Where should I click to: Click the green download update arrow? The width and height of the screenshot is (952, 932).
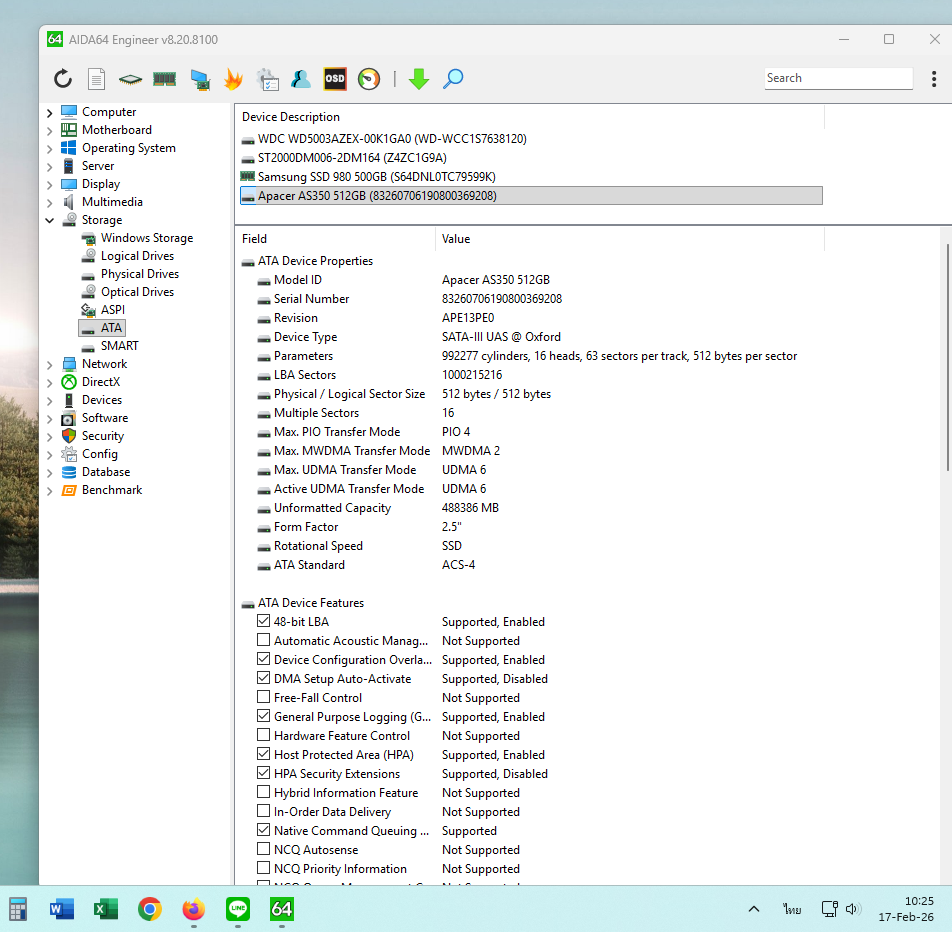click(x=419, y=79)
